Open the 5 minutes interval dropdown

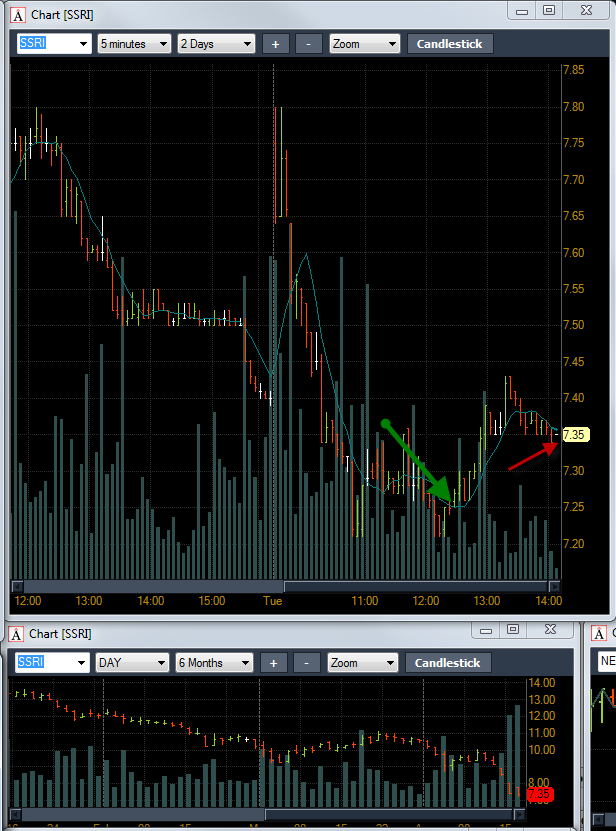click(x=134, y=44)
